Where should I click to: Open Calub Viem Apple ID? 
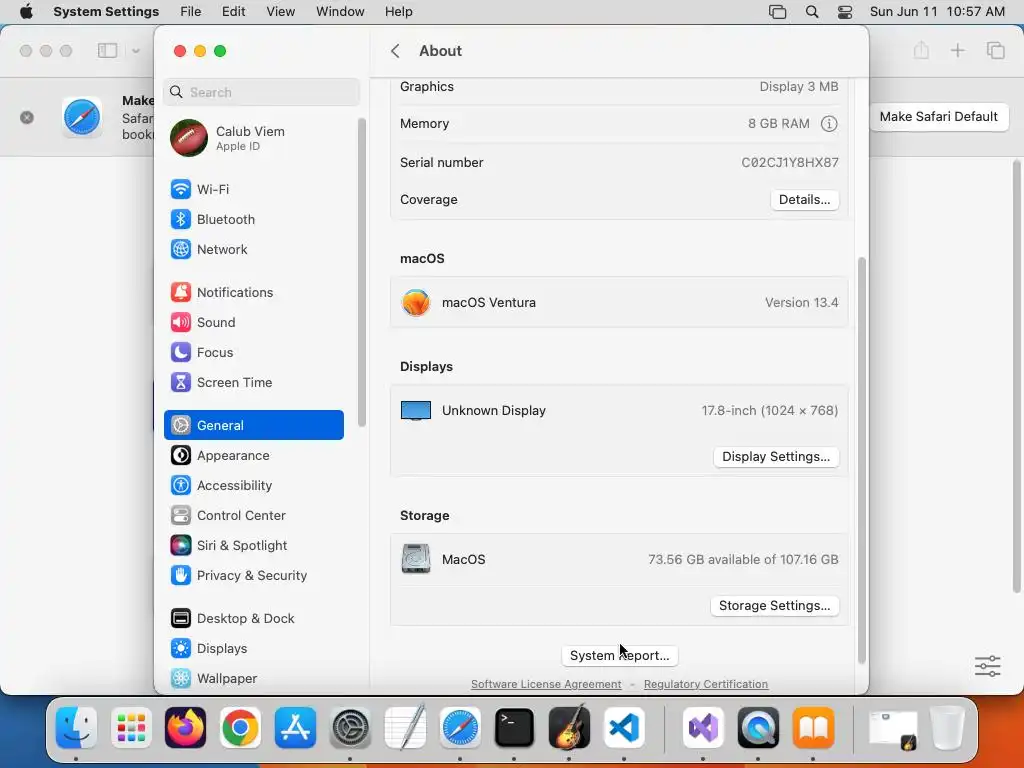click(x=253, y=138)
